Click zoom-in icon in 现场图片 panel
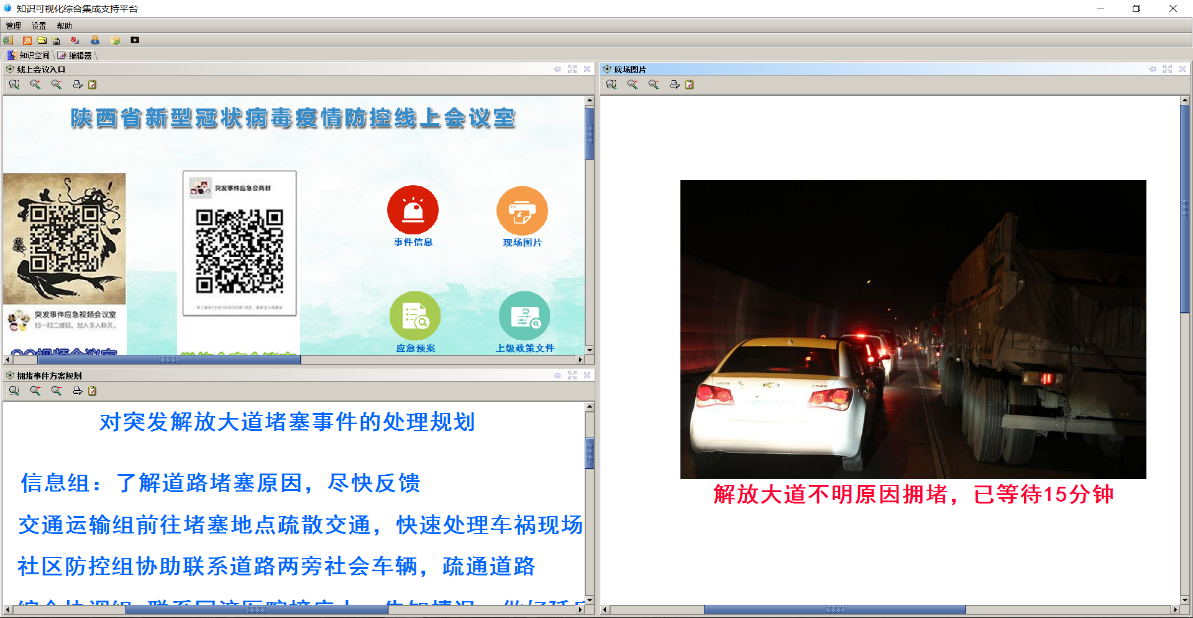The height and width of the screenshot is (618, 1193). (x=632, y=84)
